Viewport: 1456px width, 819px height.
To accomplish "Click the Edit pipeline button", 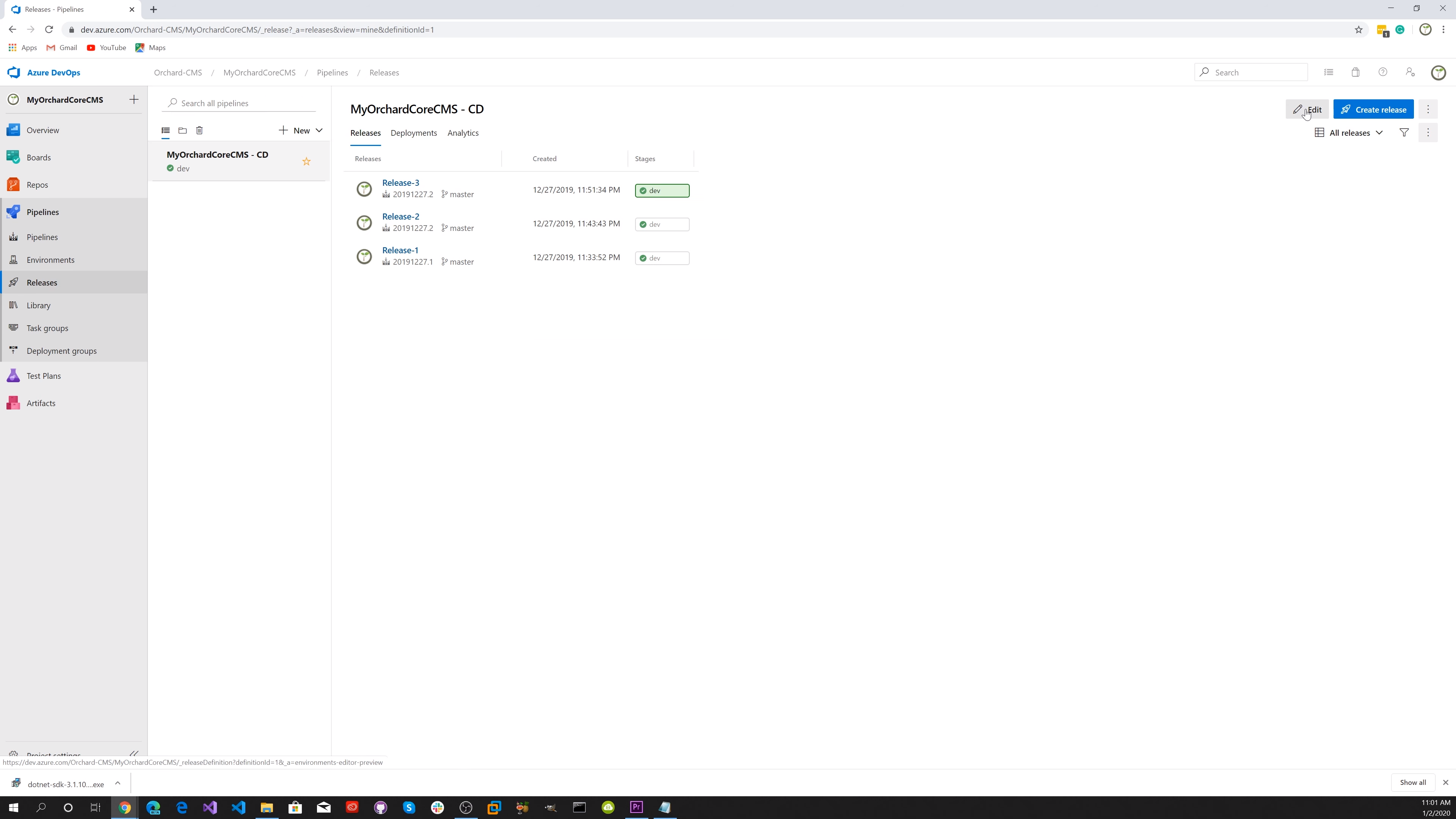I will [1307, 110].
